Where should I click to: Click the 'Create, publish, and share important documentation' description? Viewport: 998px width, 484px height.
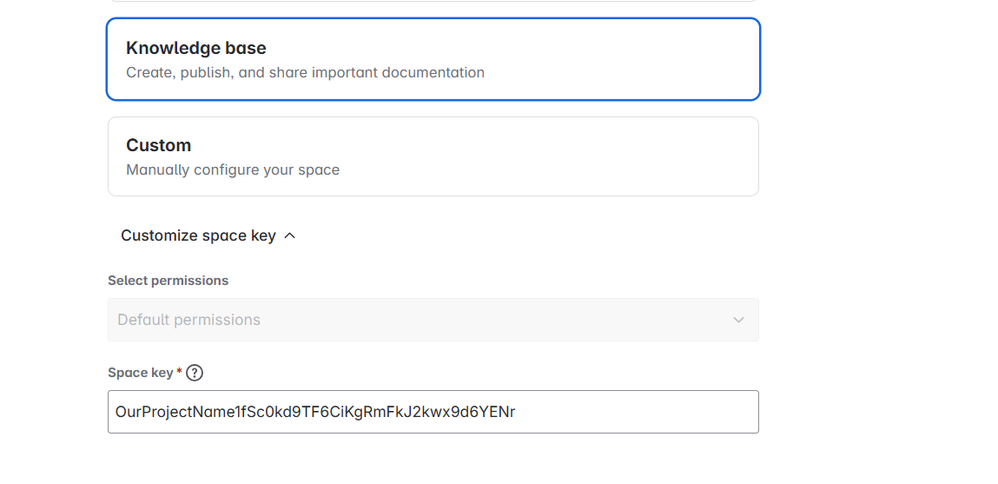coord(305,72)
